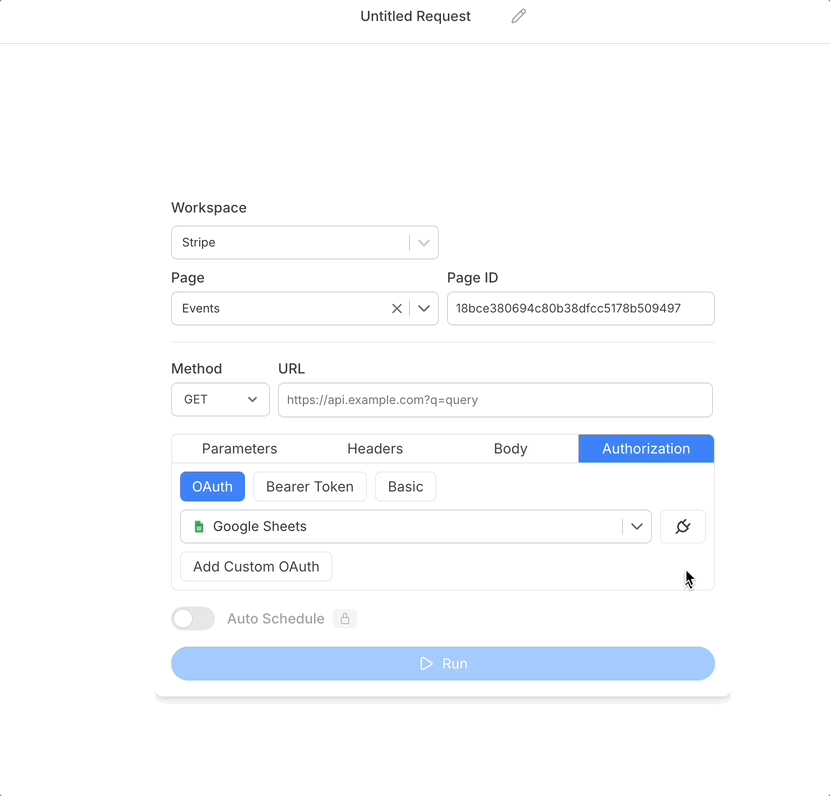The width and height of the screenshot is (830, 796).
Task: Click the Add Custom OAuth button
Action: [255, 566]
